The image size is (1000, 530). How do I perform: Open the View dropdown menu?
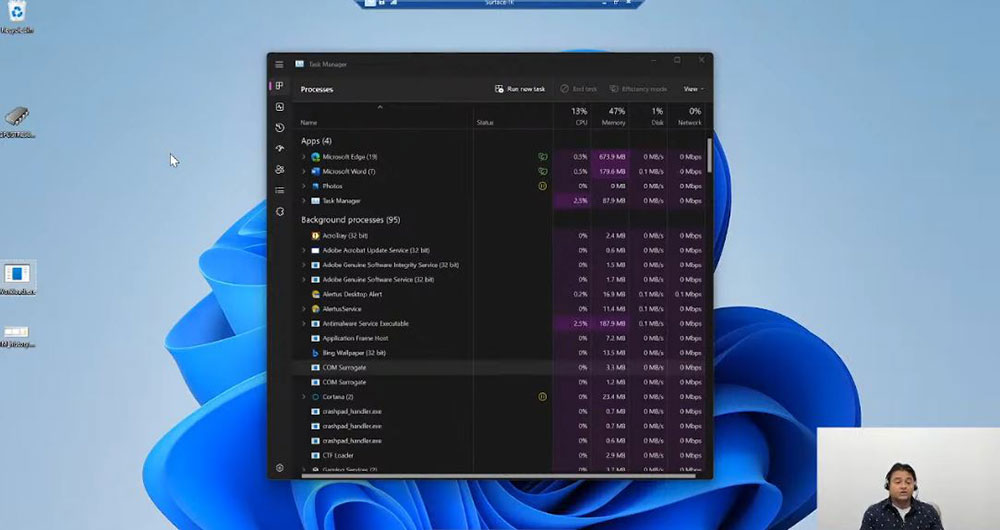click(x=693, y=89)
